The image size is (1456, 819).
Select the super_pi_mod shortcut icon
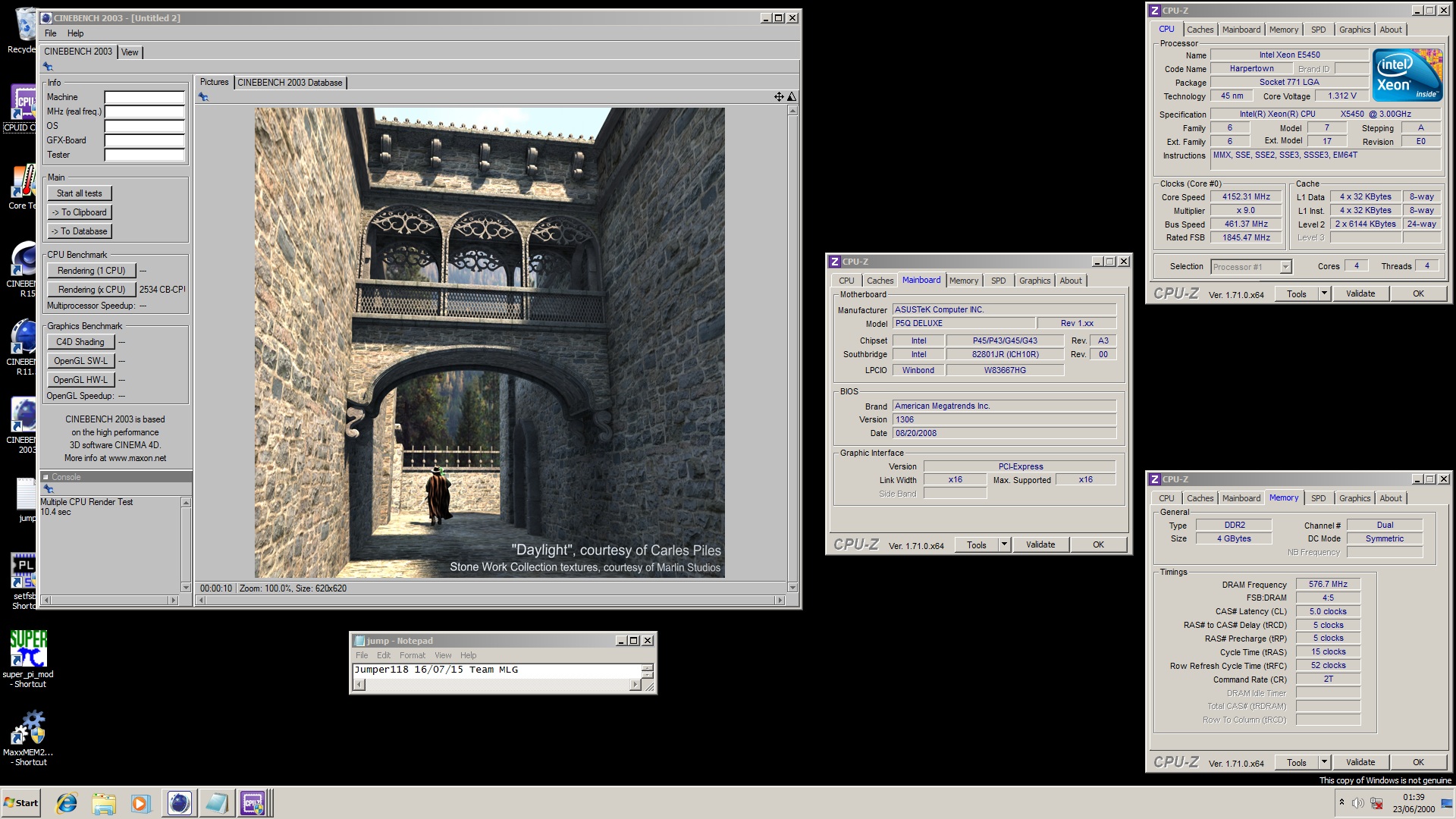[x=28, y=659]
